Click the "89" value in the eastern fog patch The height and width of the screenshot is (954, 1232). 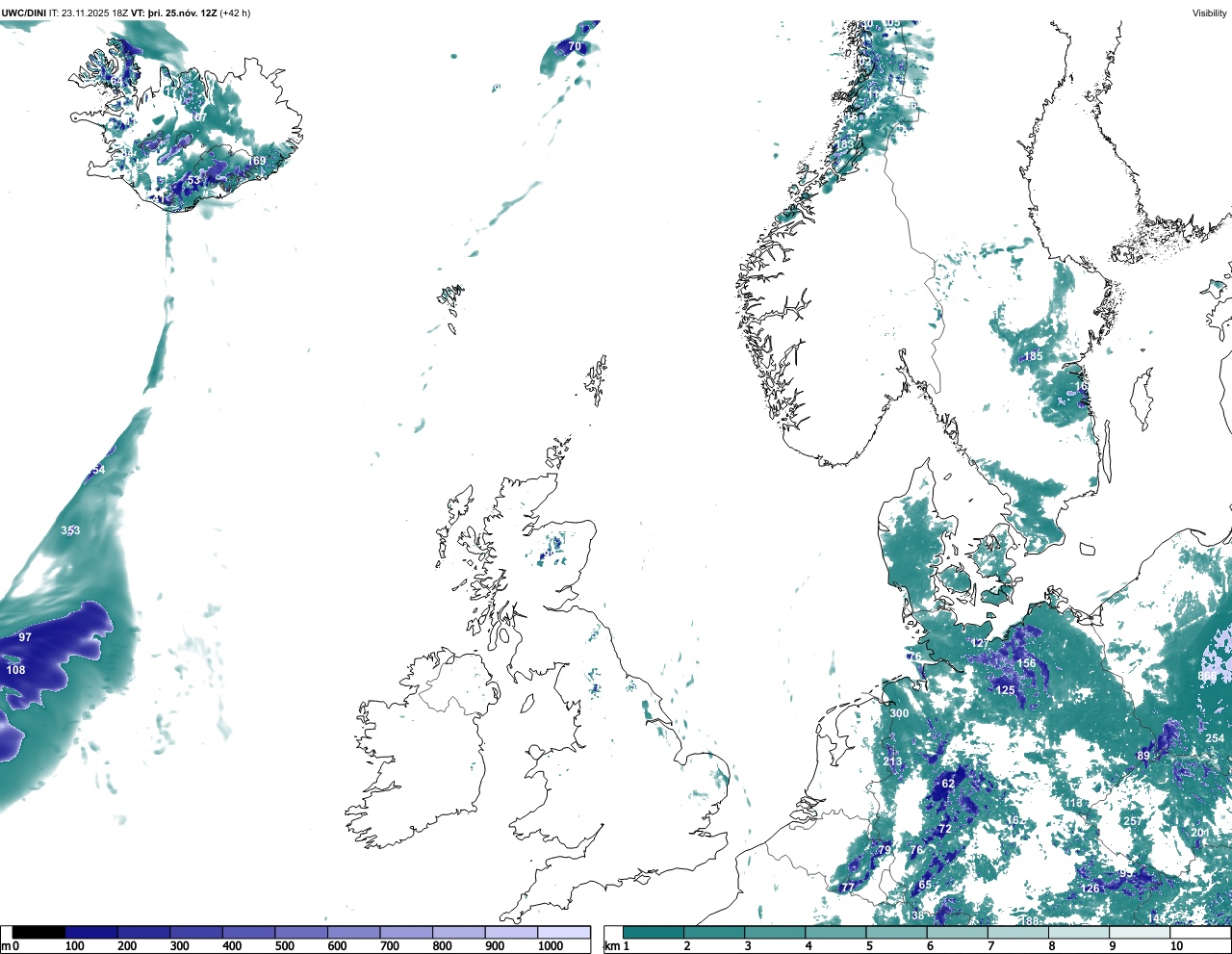[x=1143, y=756]
